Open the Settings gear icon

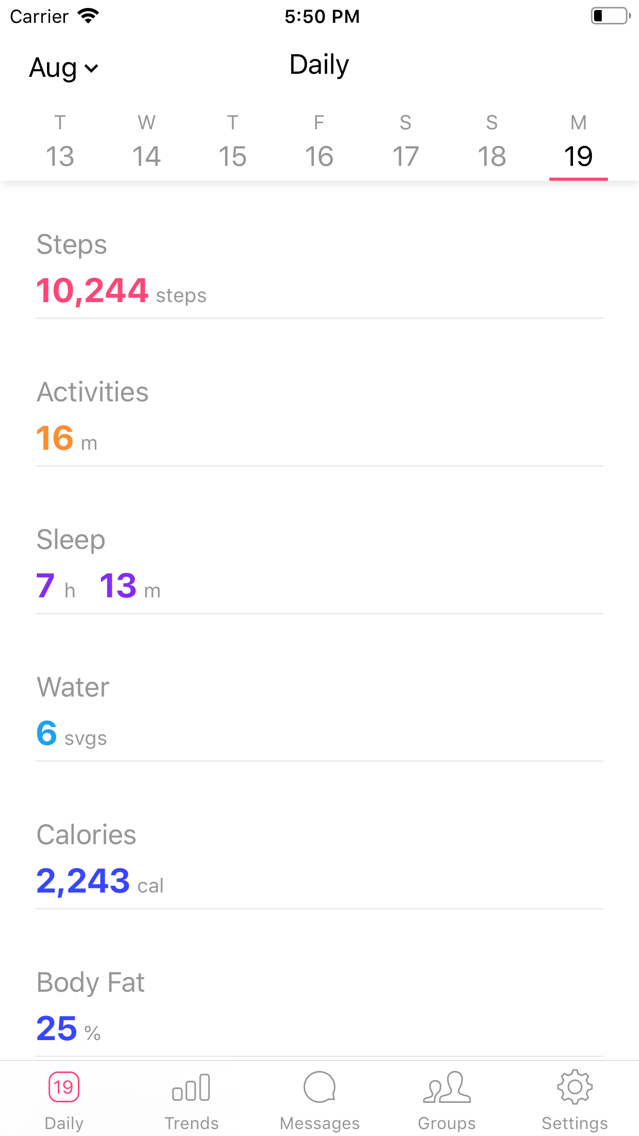pos(575,1087)
